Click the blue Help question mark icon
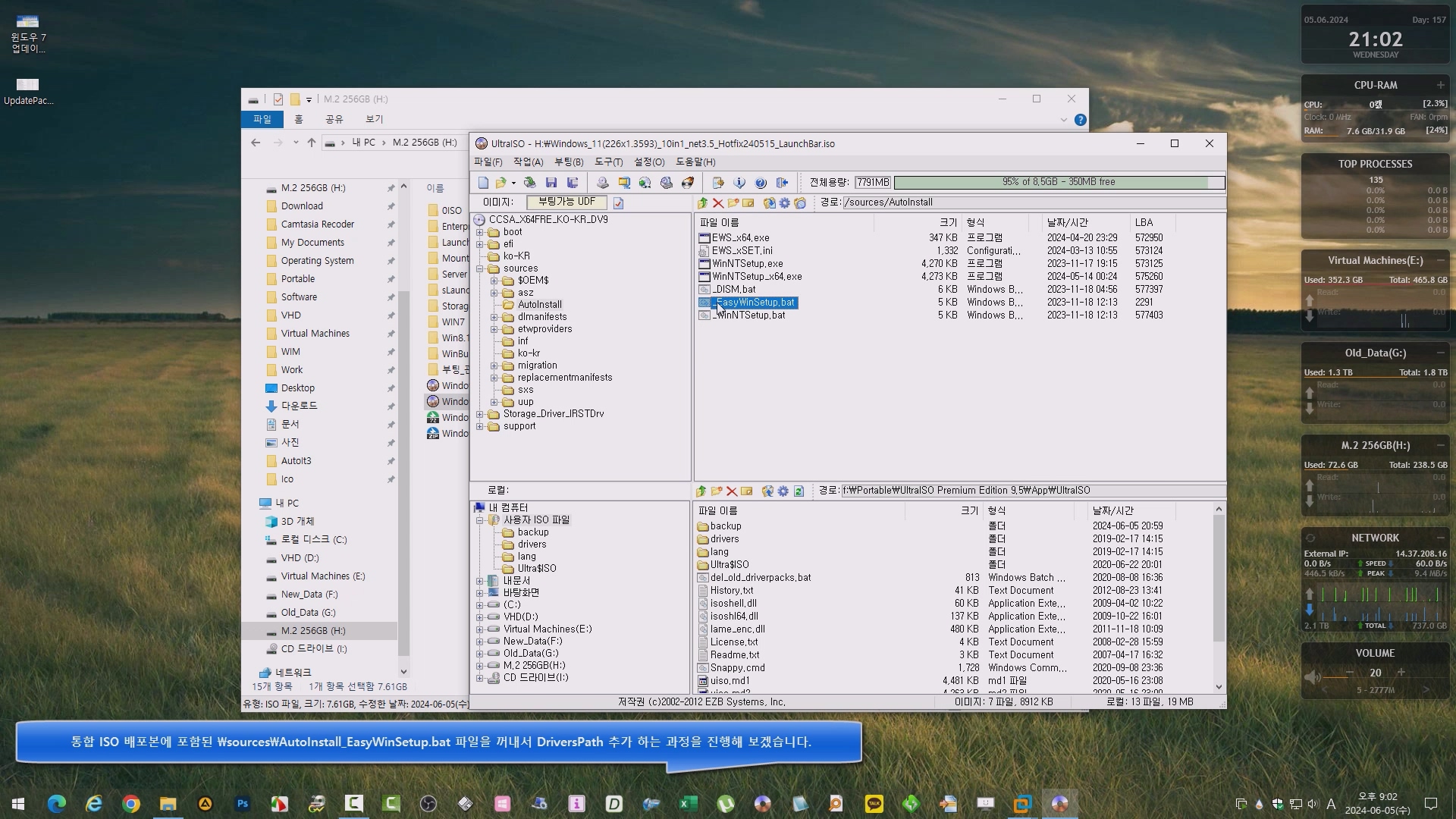The image size is (1456, 819). (761, 183)
